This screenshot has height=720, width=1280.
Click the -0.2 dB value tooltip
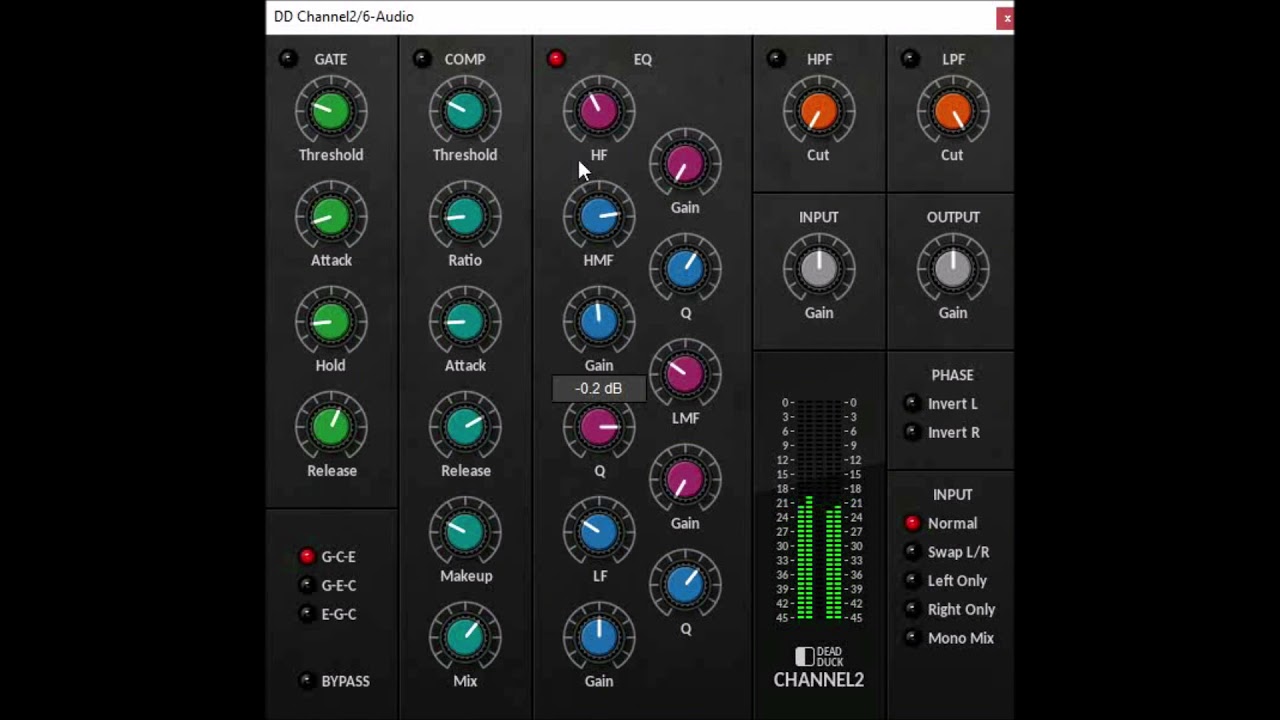tap(599, 389)
